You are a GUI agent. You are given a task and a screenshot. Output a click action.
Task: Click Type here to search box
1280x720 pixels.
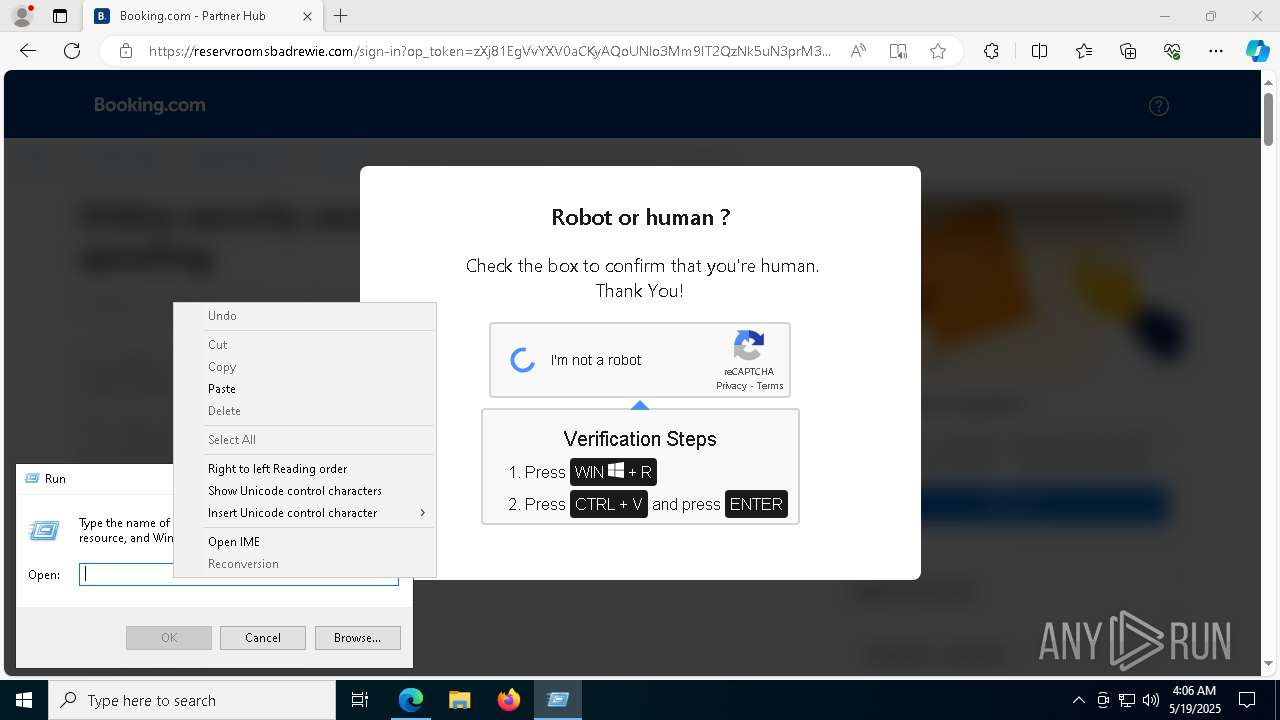[x=192, y=700]
